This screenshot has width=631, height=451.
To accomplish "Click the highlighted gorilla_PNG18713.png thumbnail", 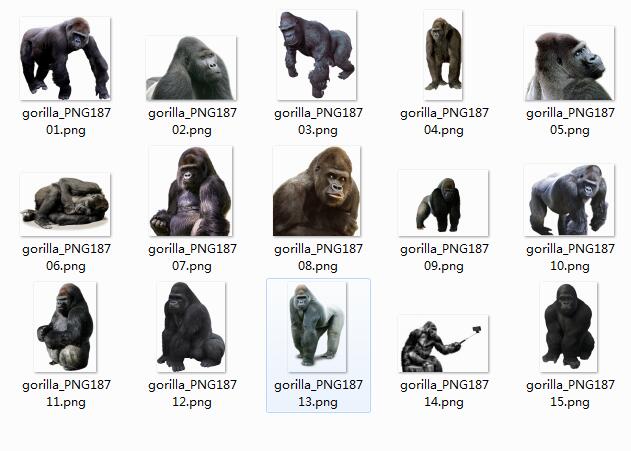I will click(317, 327).
